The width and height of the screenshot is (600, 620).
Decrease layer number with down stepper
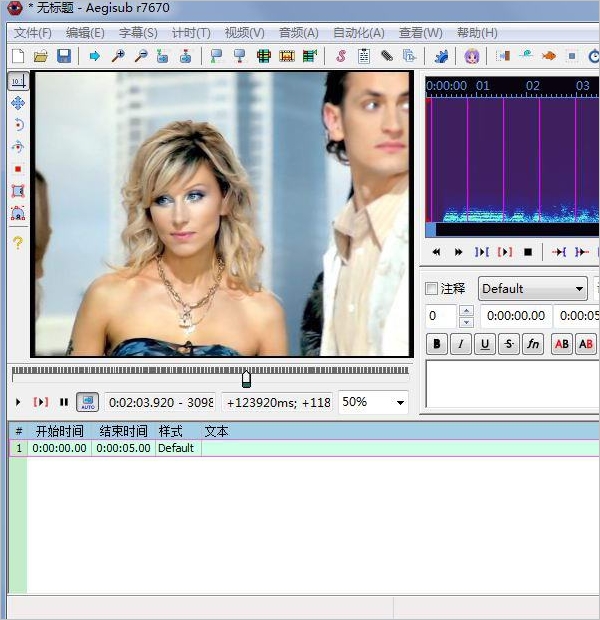[x=466, y=322]
